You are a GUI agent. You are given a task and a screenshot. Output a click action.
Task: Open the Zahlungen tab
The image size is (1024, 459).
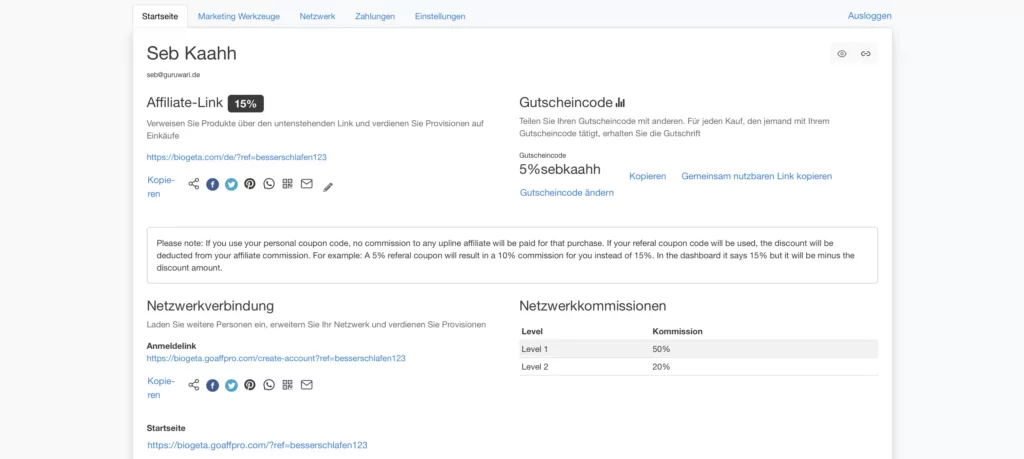[374, 16]
